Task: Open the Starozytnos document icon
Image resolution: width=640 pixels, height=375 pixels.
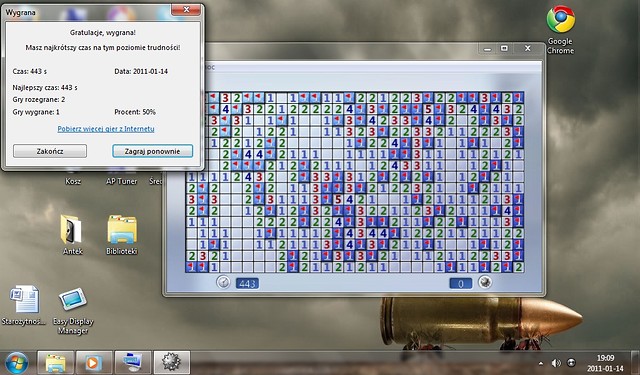Action: click(x=23, y=305)
